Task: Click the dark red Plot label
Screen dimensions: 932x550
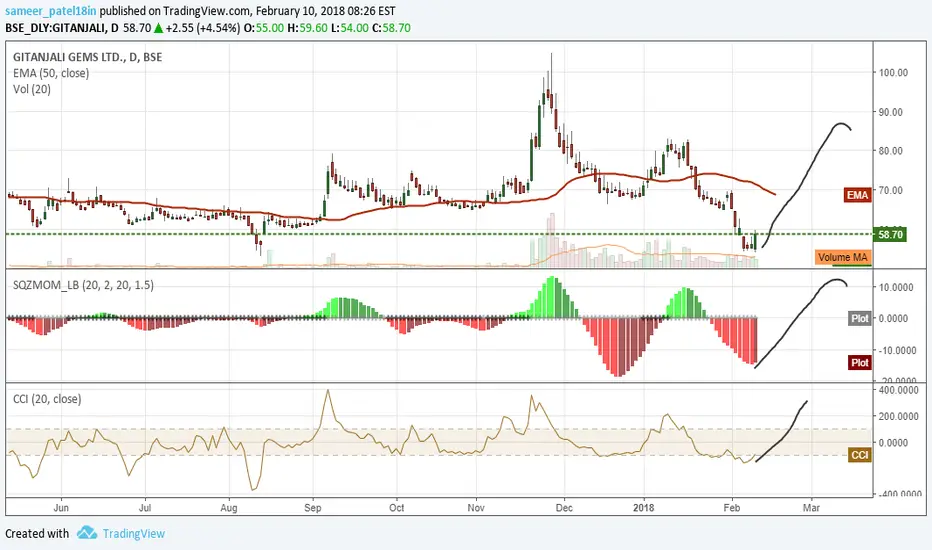Action: tap(859, 363)
